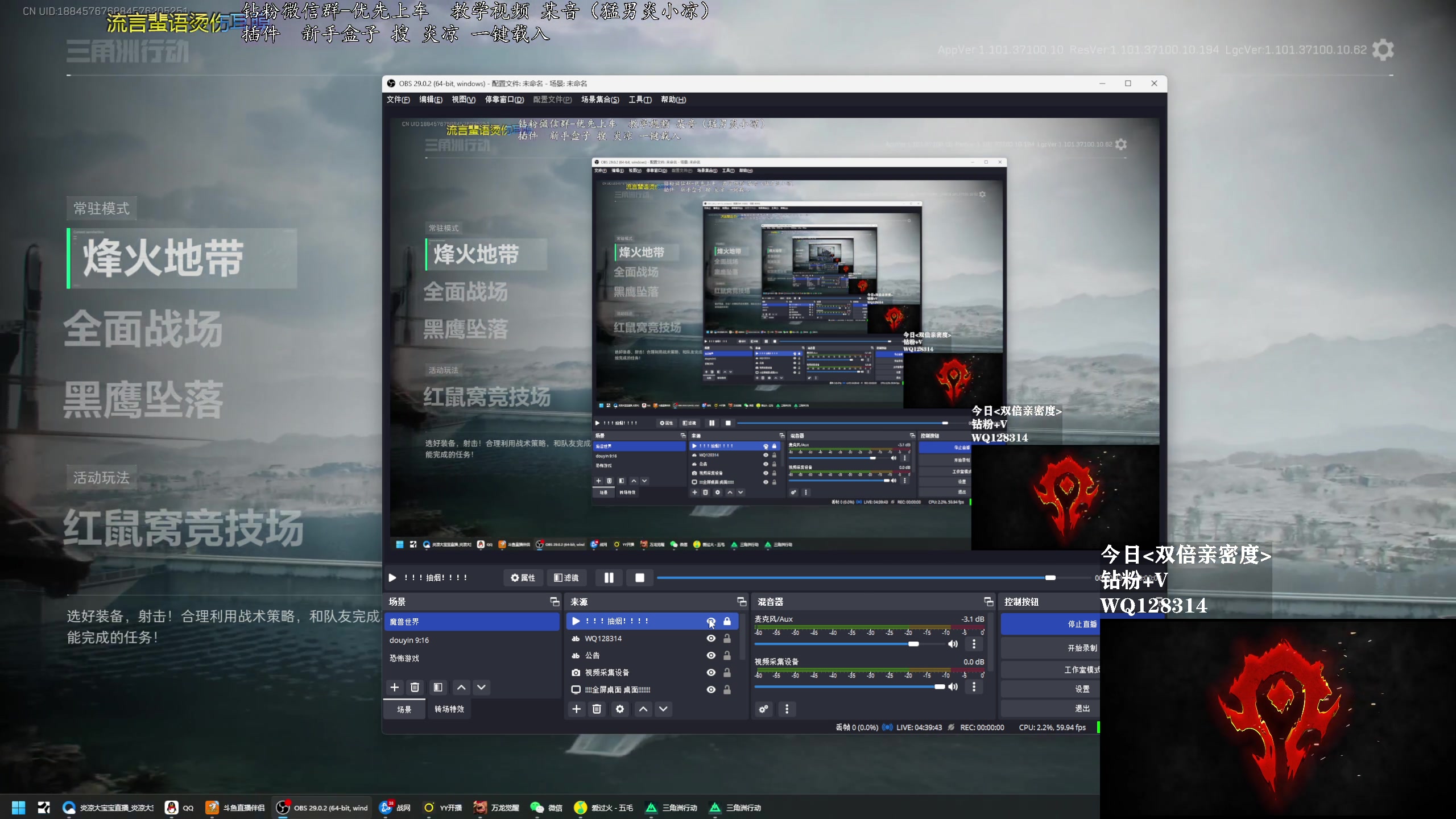
Task: Open 微信 from the taskbar
Action: click(547, 808)
